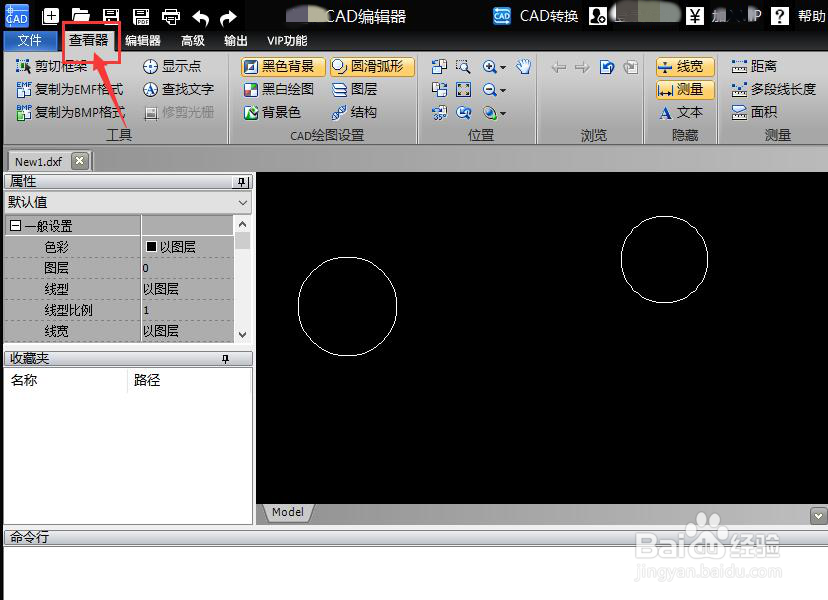Image resolution: width=828 pixels, height=600 pixels.
Task: Click the yen purchase icon
Action: pos(695,16)
